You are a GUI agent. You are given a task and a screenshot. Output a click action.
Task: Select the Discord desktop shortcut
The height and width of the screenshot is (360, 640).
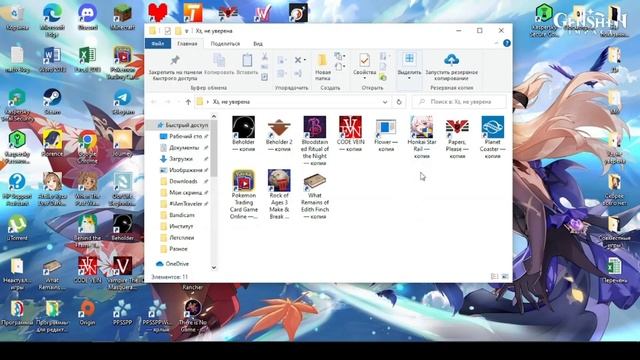(x=87, y=18)
